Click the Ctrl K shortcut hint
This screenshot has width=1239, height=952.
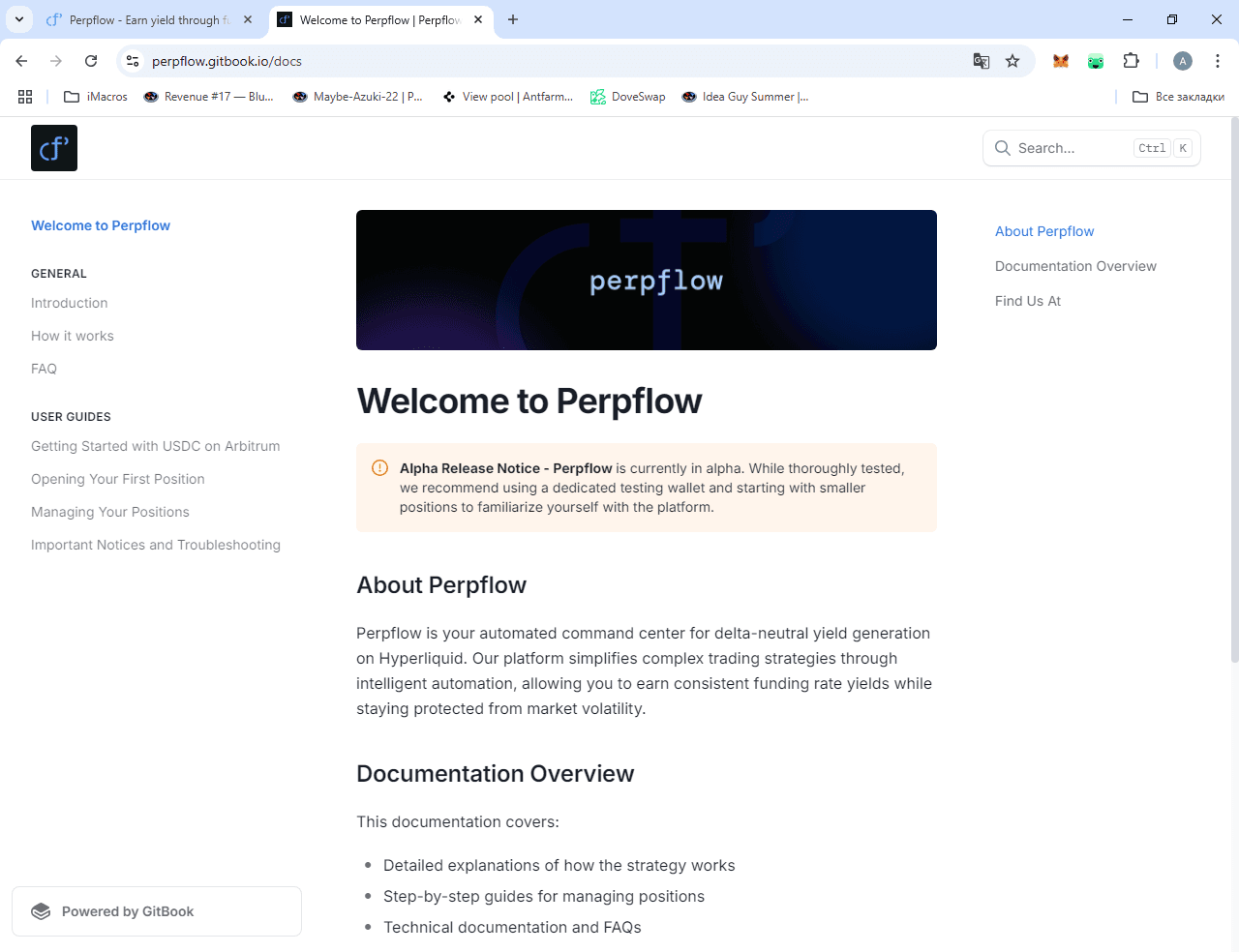click(1163, 148)
